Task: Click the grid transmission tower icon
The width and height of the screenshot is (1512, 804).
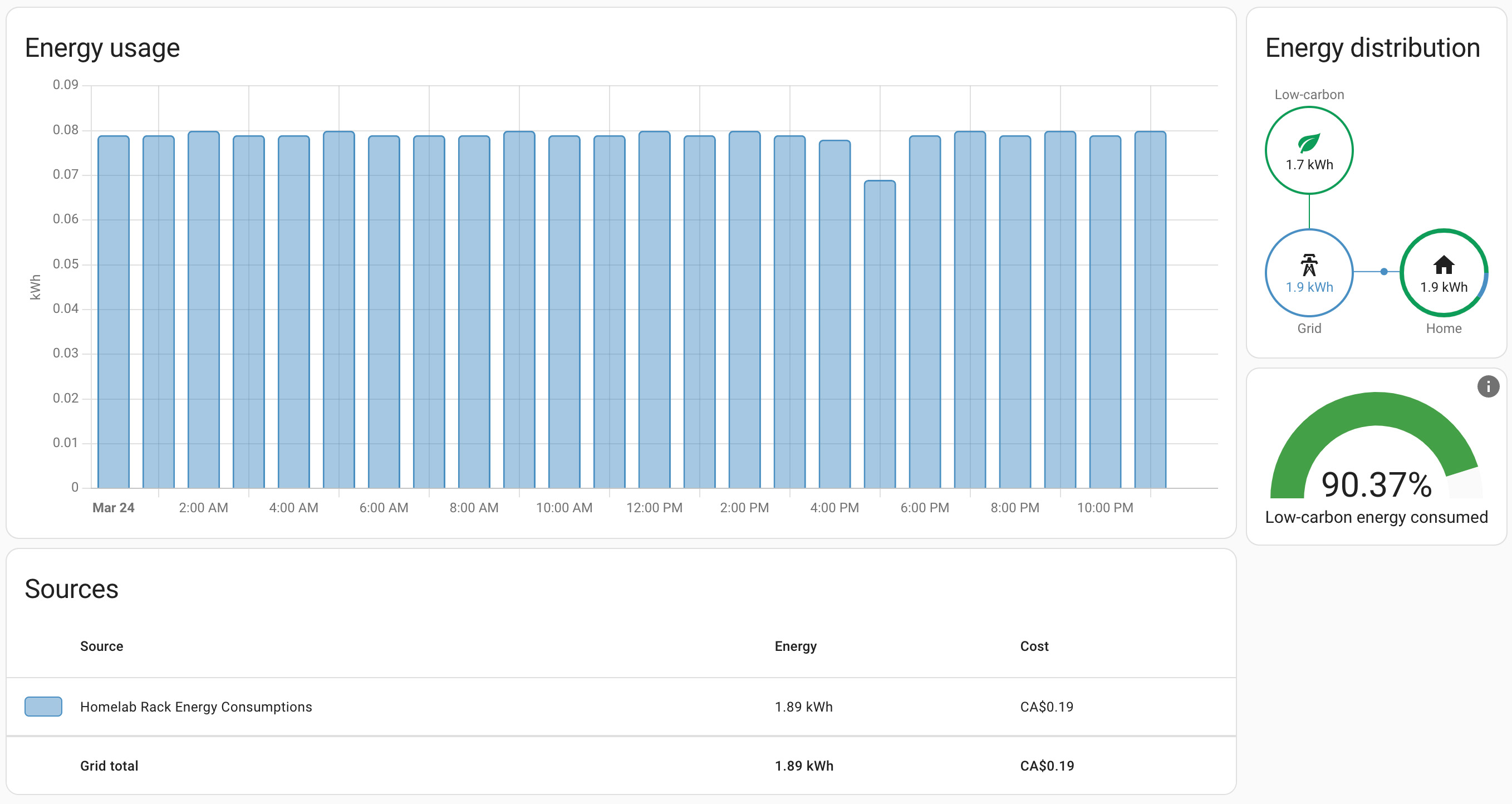Action: point(1309,265)
